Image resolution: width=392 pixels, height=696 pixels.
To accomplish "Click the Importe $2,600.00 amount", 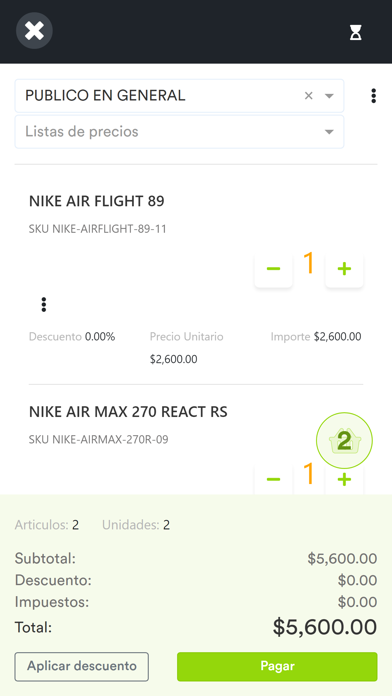I will 337,337.
